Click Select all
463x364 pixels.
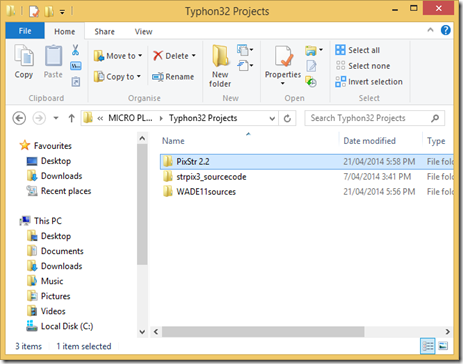358,50
